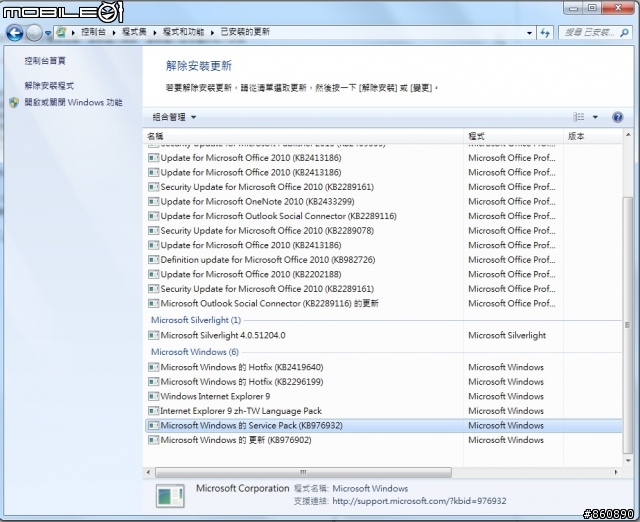
Task: Open 開啟或關閉 Windows 功能 link
Action: pos(73,102)
